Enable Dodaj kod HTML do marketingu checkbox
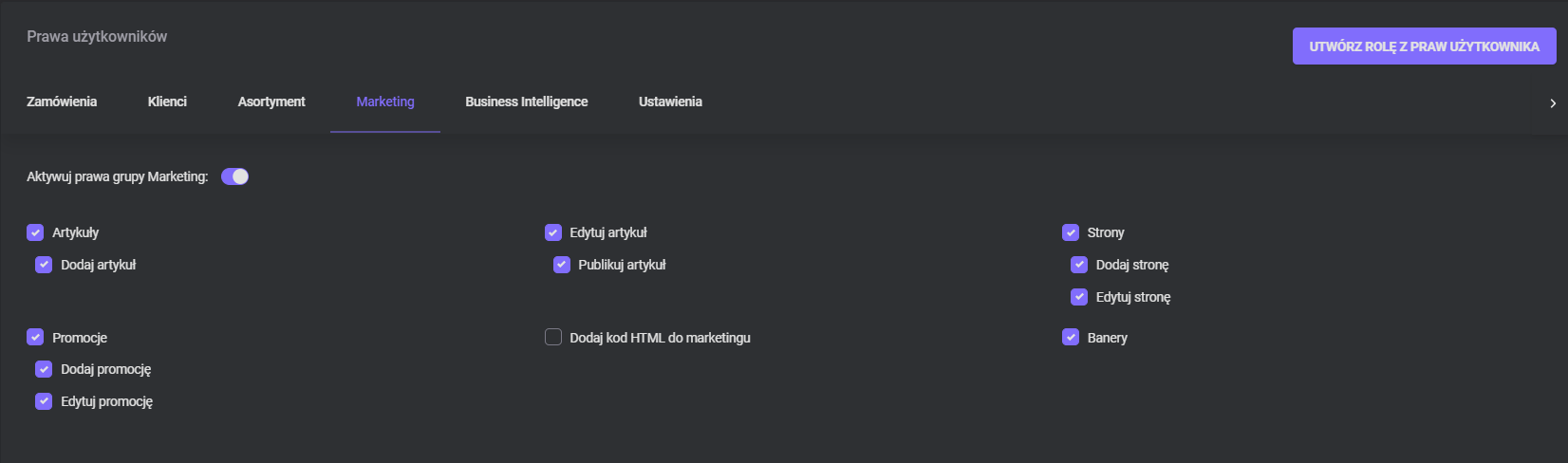This screenshot has height=463, width=1568. coord(553,337)
